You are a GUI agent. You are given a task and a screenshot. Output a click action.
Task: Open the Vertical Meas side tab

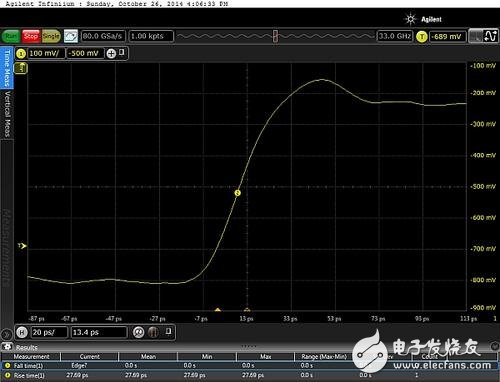tap(7, 114)
